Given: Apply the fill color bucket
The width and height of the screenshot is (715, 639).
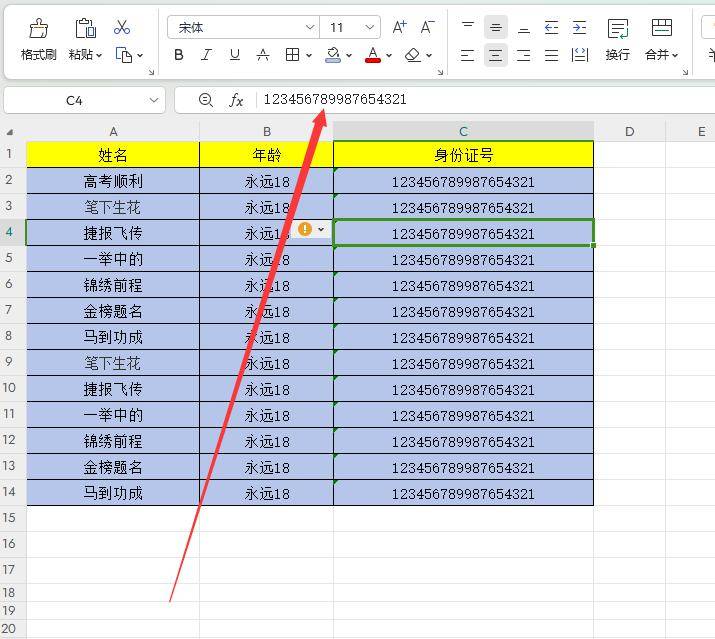Looking at the screenshot, I should 333,55.
